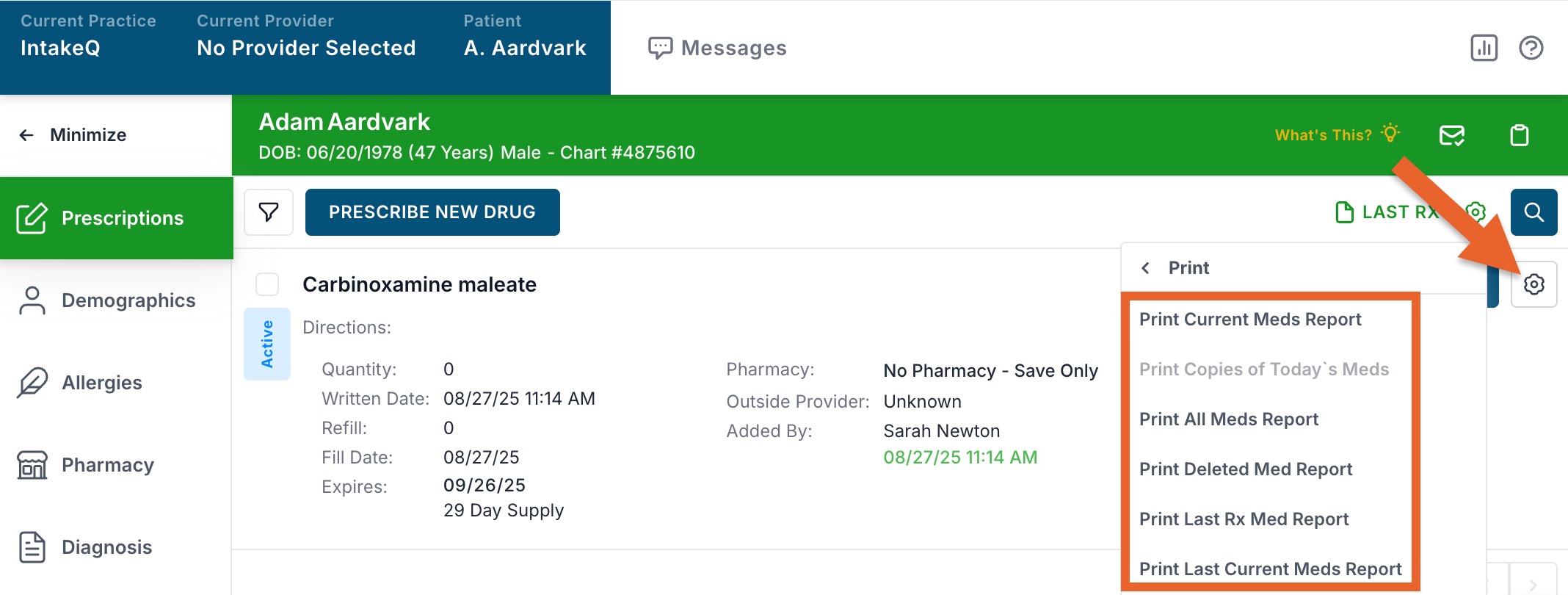Open Messages in the top bar
The image size is (1568, 595).
point(717,48)
